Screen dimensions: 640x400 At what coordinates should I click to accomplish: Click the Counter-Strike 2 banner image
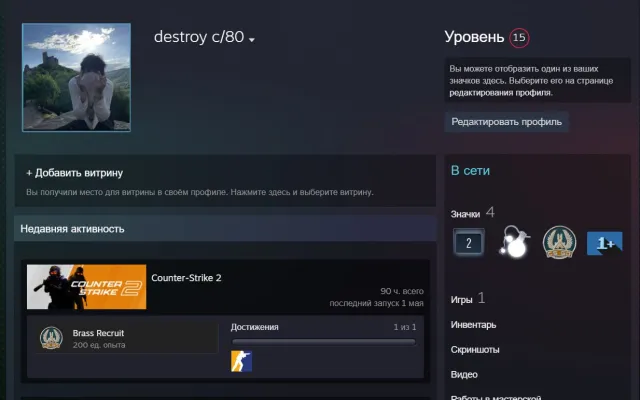87,287
